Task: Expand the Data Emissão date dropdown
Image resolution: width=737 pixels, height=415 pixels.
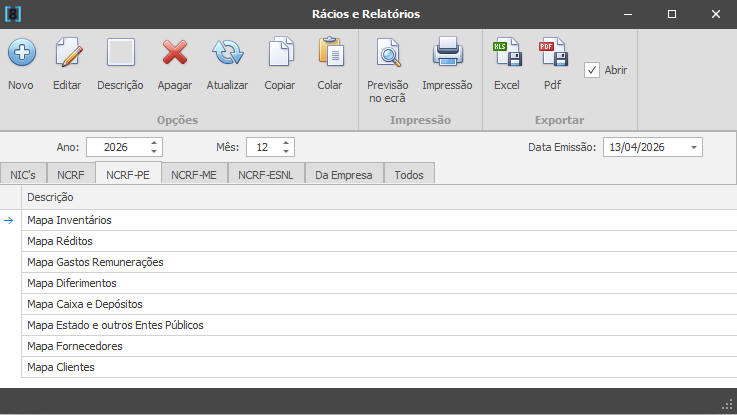Action: (693, 147)
